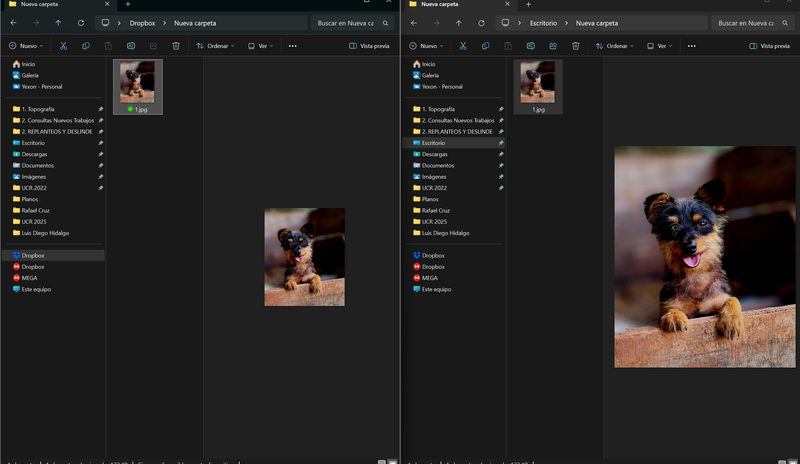Toggle Vista previa pane in right window
This screenshot has height=464, width=800.
pos(769,45)
